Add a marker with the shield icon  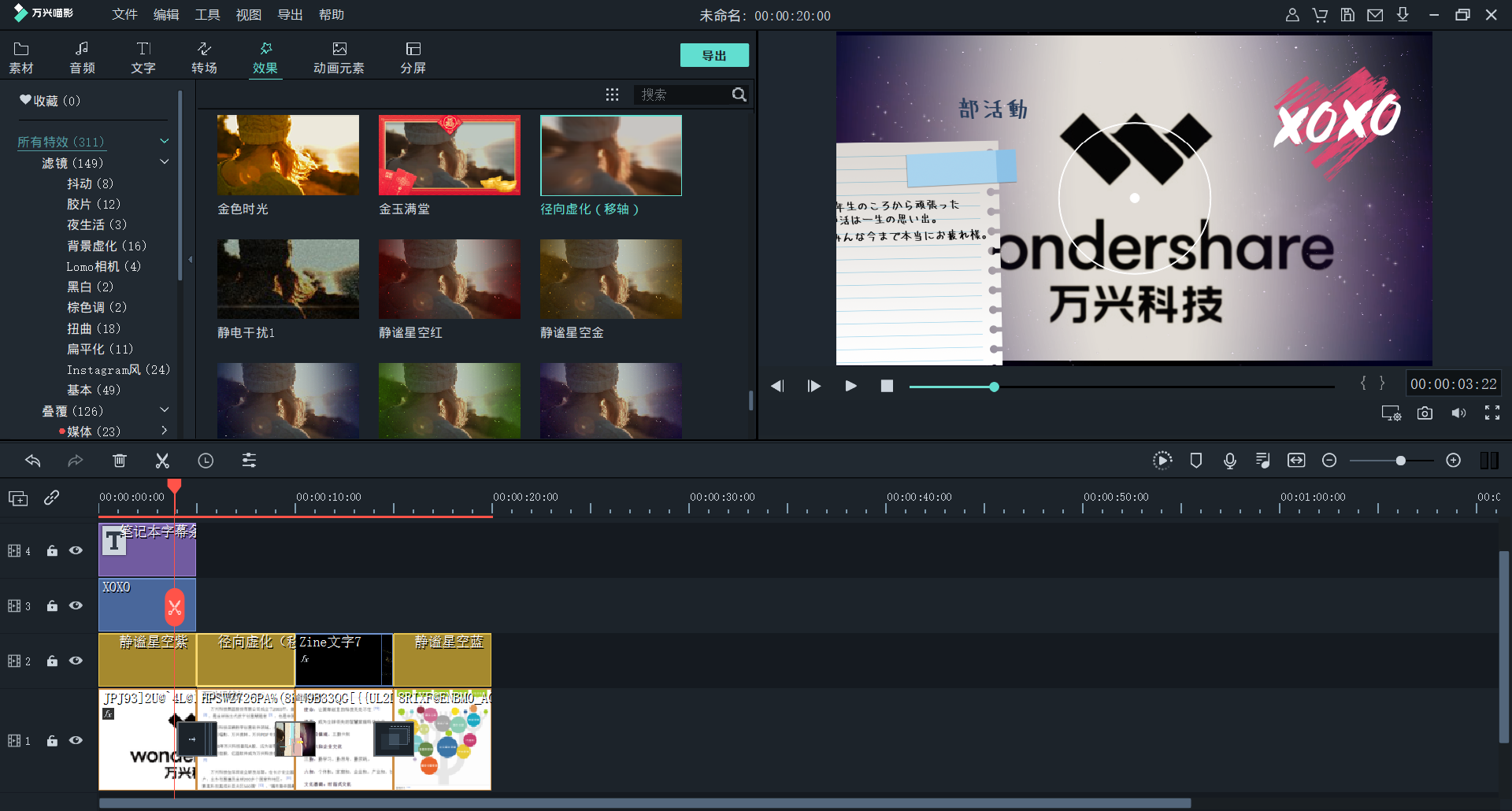coord(1195,461)
